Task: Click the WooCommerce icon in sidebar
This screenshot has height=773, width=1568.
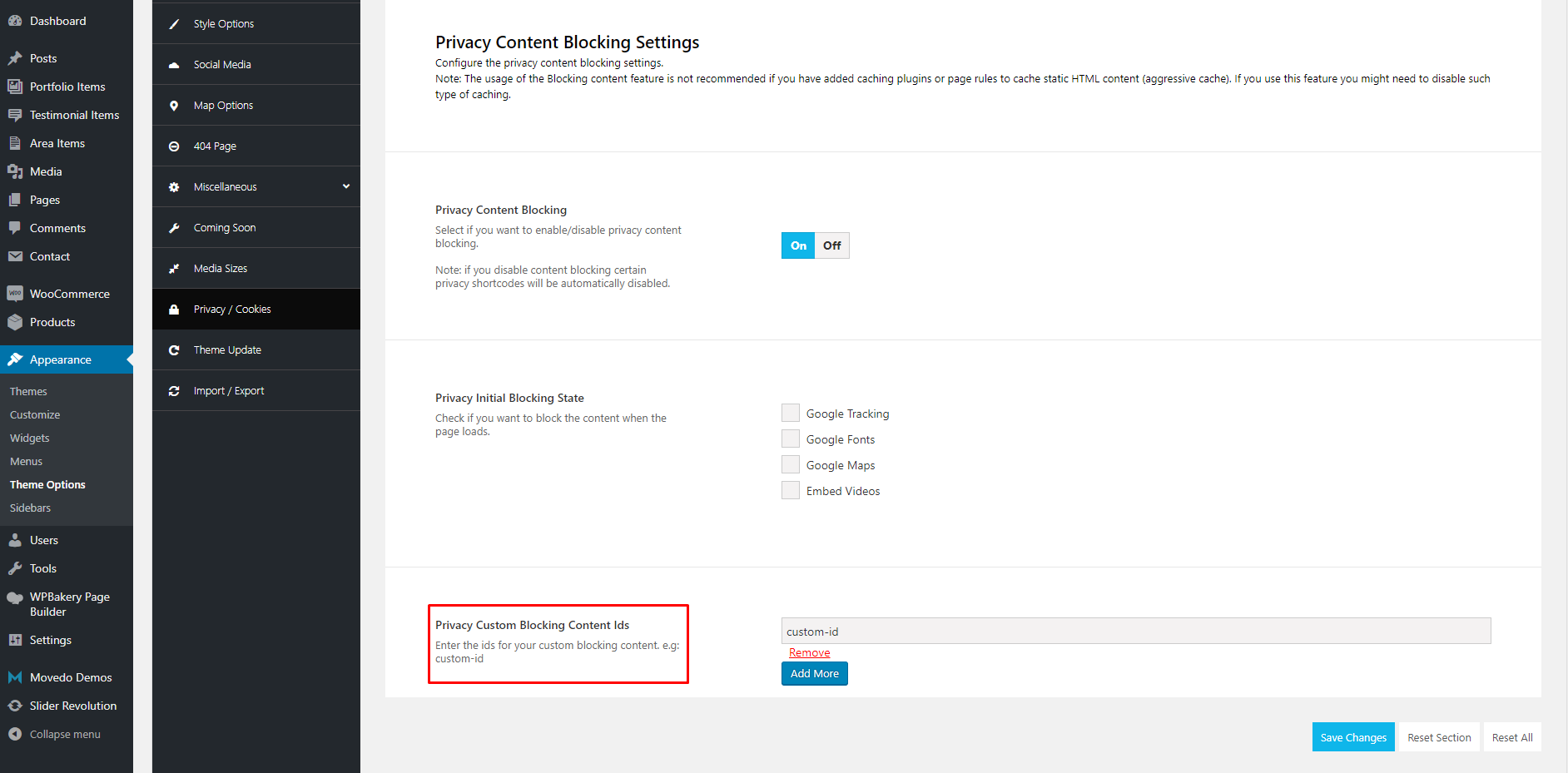Action: [x=15, y=294]
